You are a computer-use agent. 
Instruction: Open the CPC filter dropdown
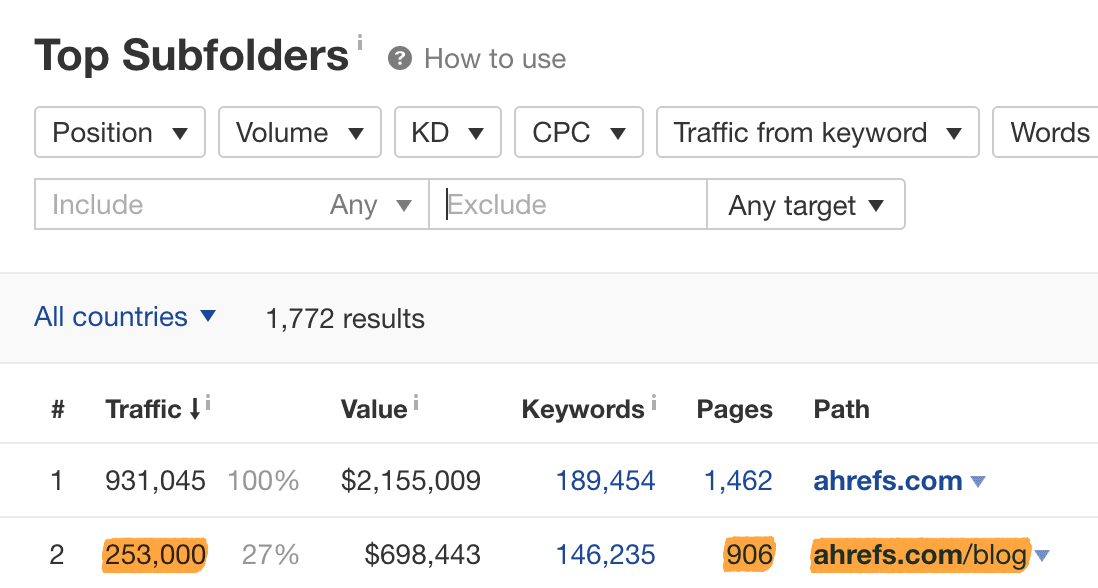[579, 133]
